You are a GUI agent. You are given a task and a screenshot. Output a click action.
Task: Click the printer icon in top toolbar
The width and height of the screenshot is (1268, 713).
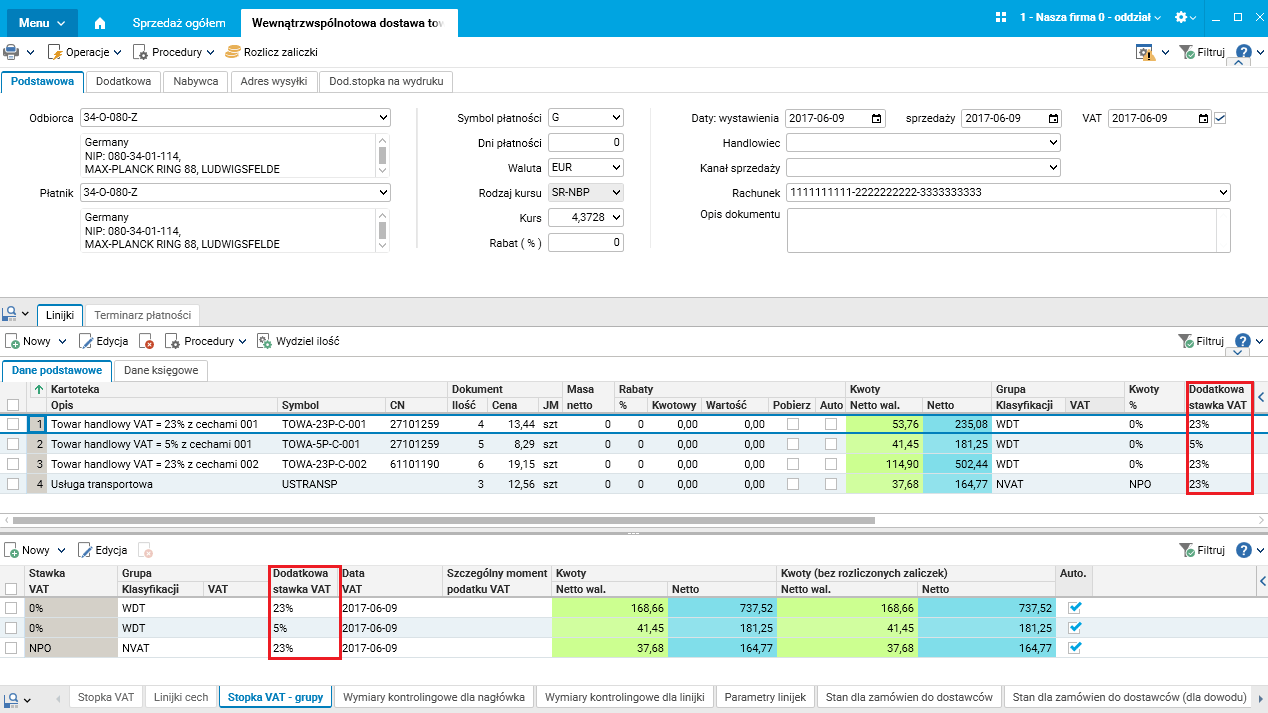(x=11, y=51)
